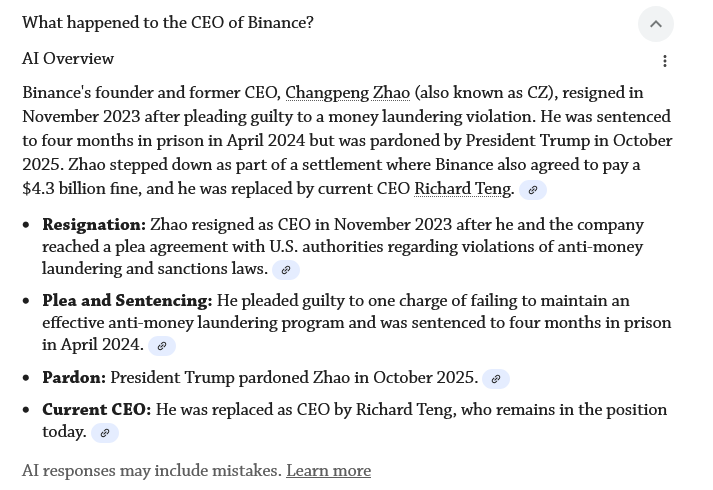The height and width of the screenshot is (490, 713).
Task: Click source link icon after Plea and Sentencing
Action: pyautogui.click(x=162, y=346)
